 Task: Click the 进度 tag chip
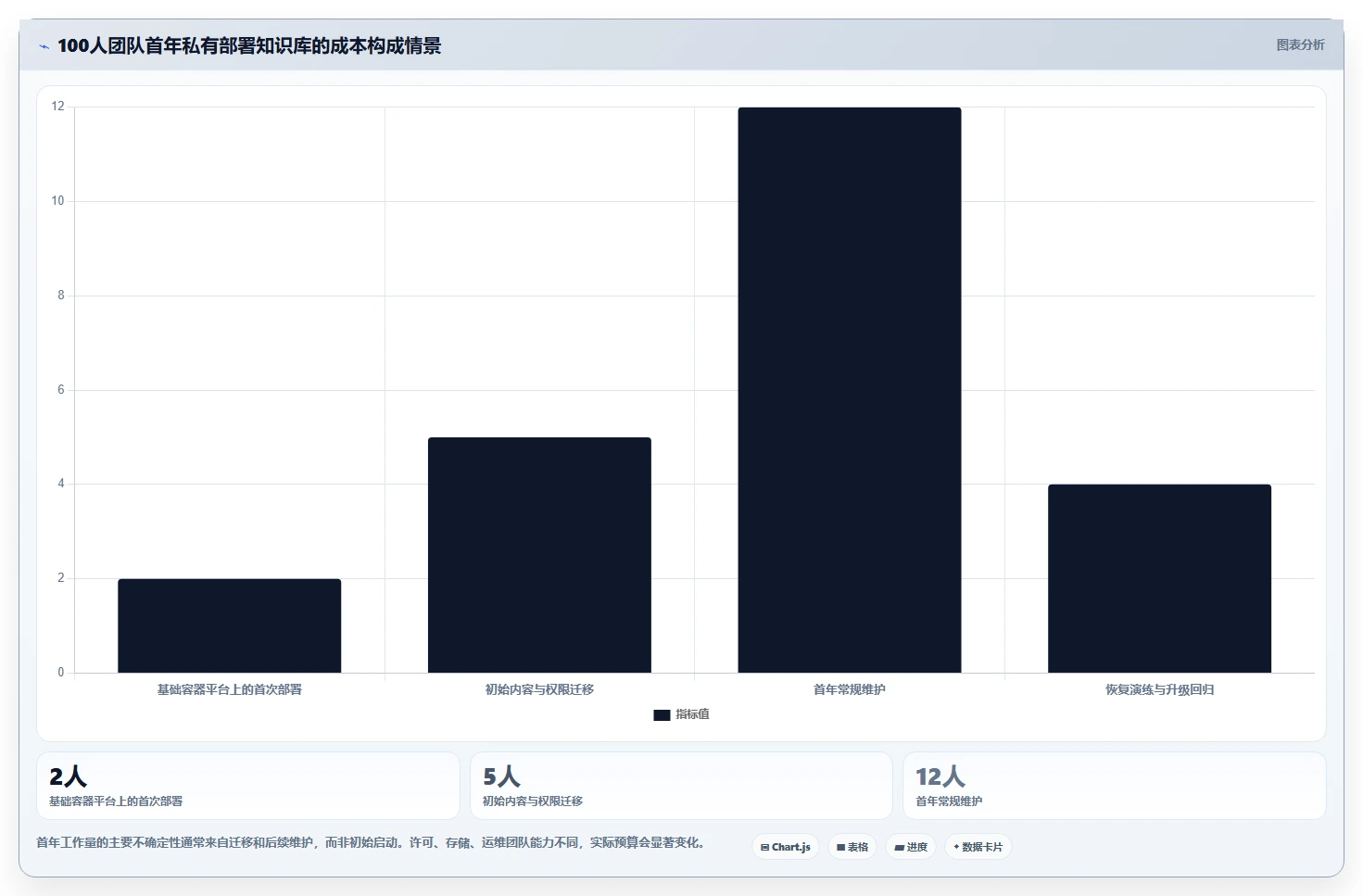911,847
